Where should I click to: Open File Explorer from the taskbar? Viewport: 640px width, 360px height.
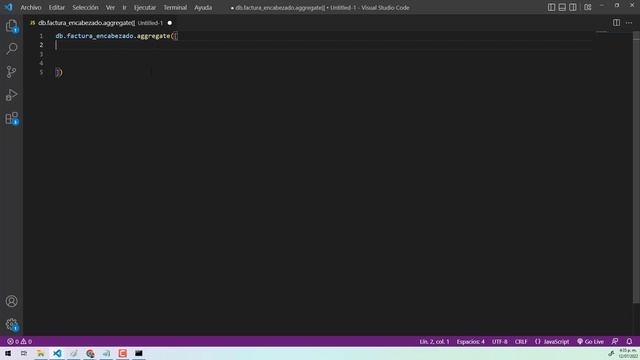click(x=40, y=353)
